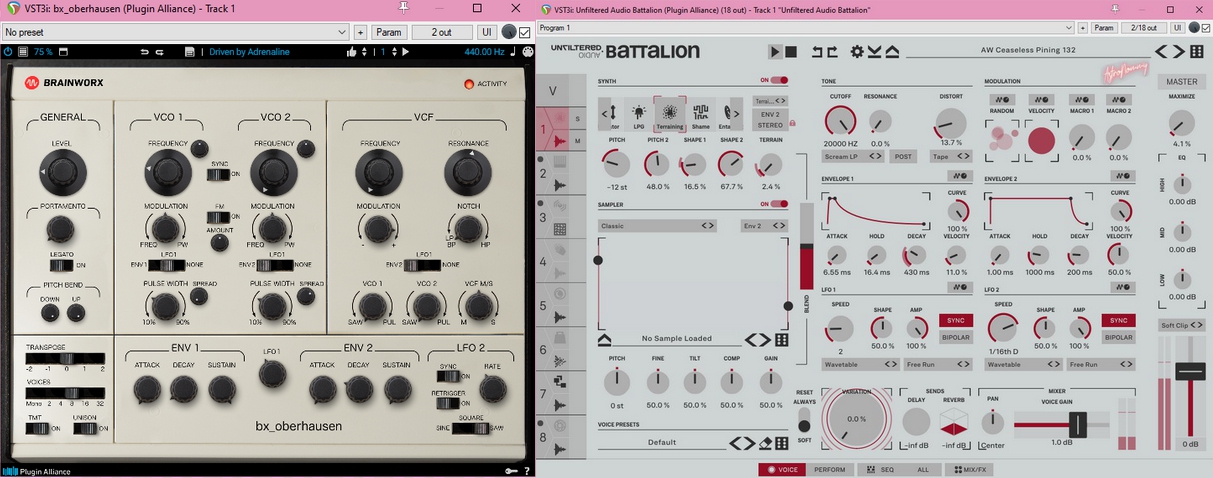Open sampler browser grid icon
The height and width of the screenshot is (478, 1213).
coord(781,340)
